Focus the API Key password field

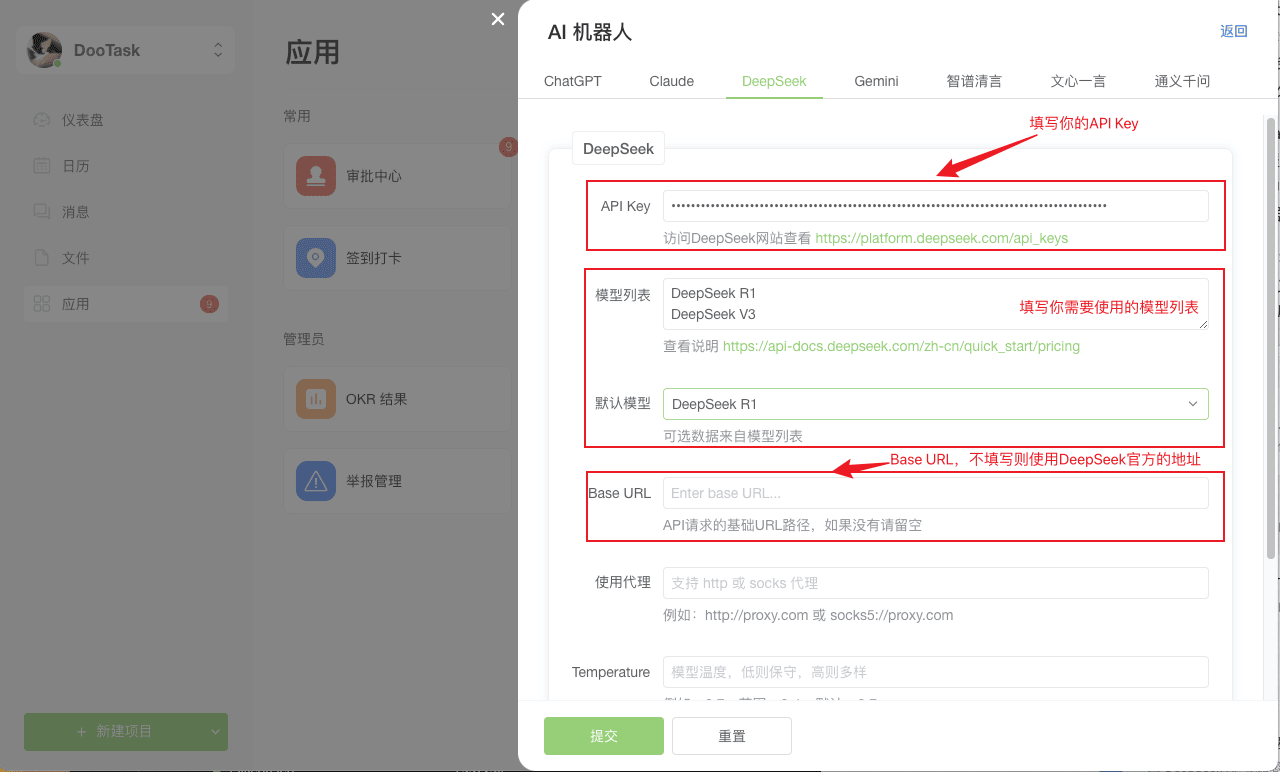point(936,206)
